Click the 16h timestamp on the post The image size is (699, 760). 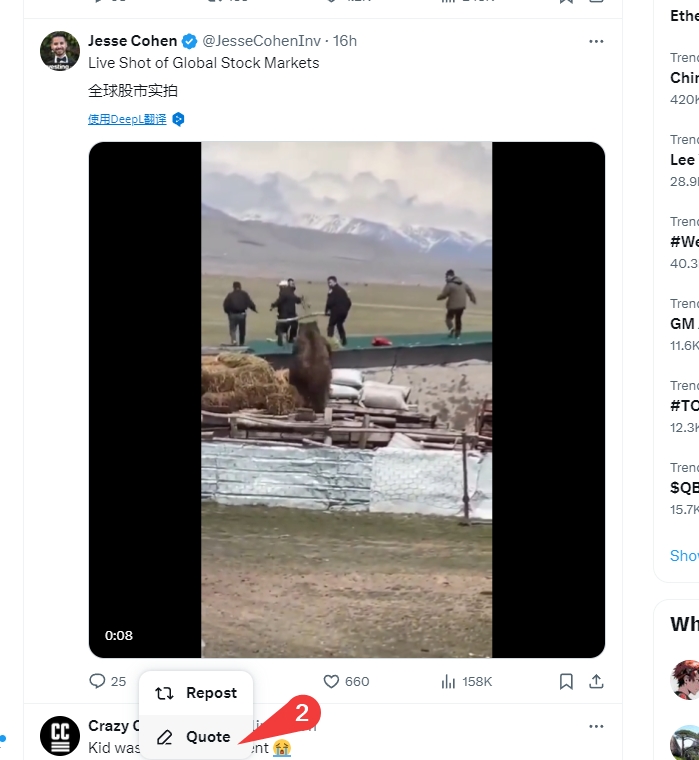click(x=345, y=41)
